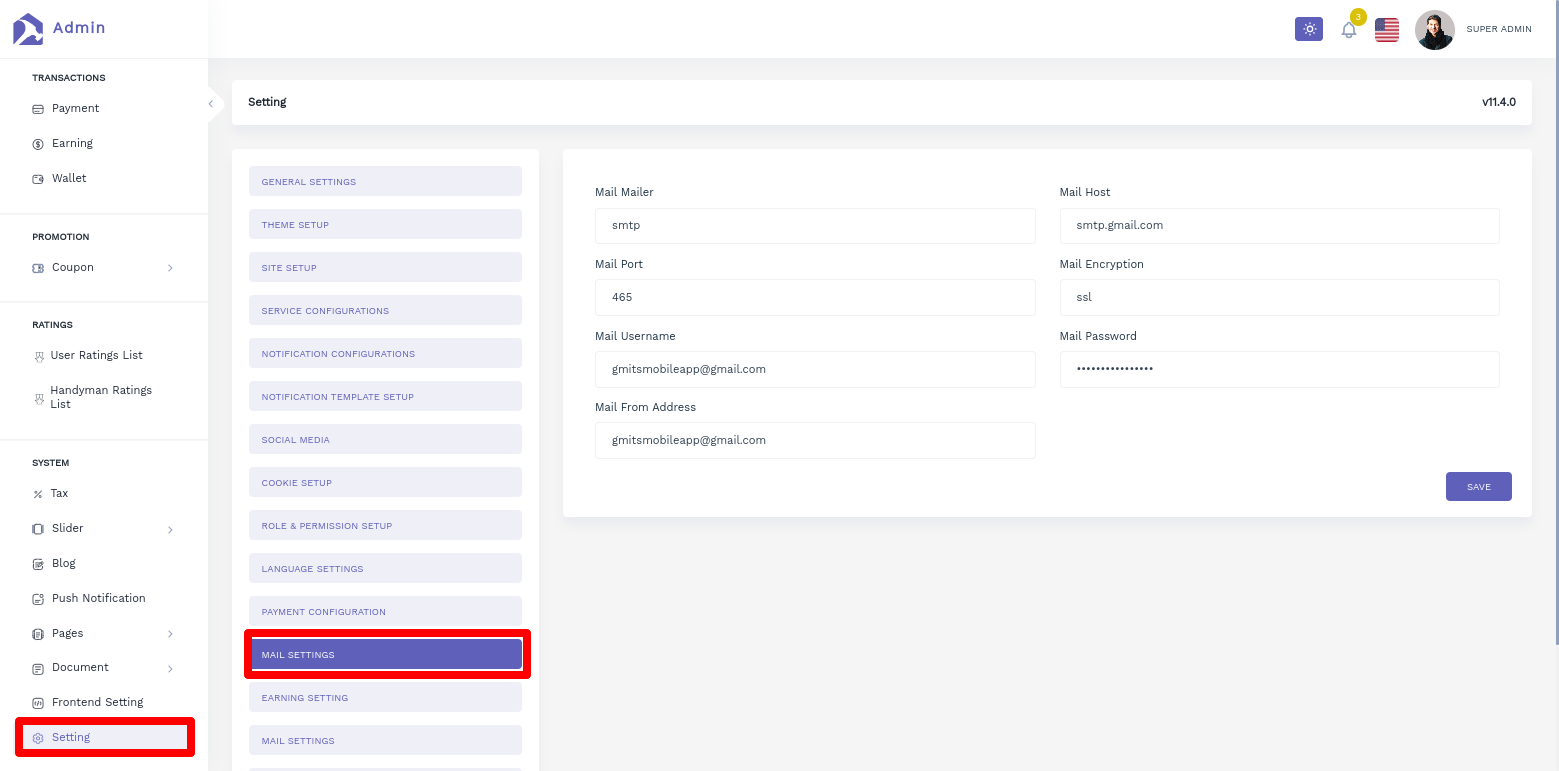Click the Admin brand name link
This screenshot has width=1559, height=771.
[x=79, y=28]
